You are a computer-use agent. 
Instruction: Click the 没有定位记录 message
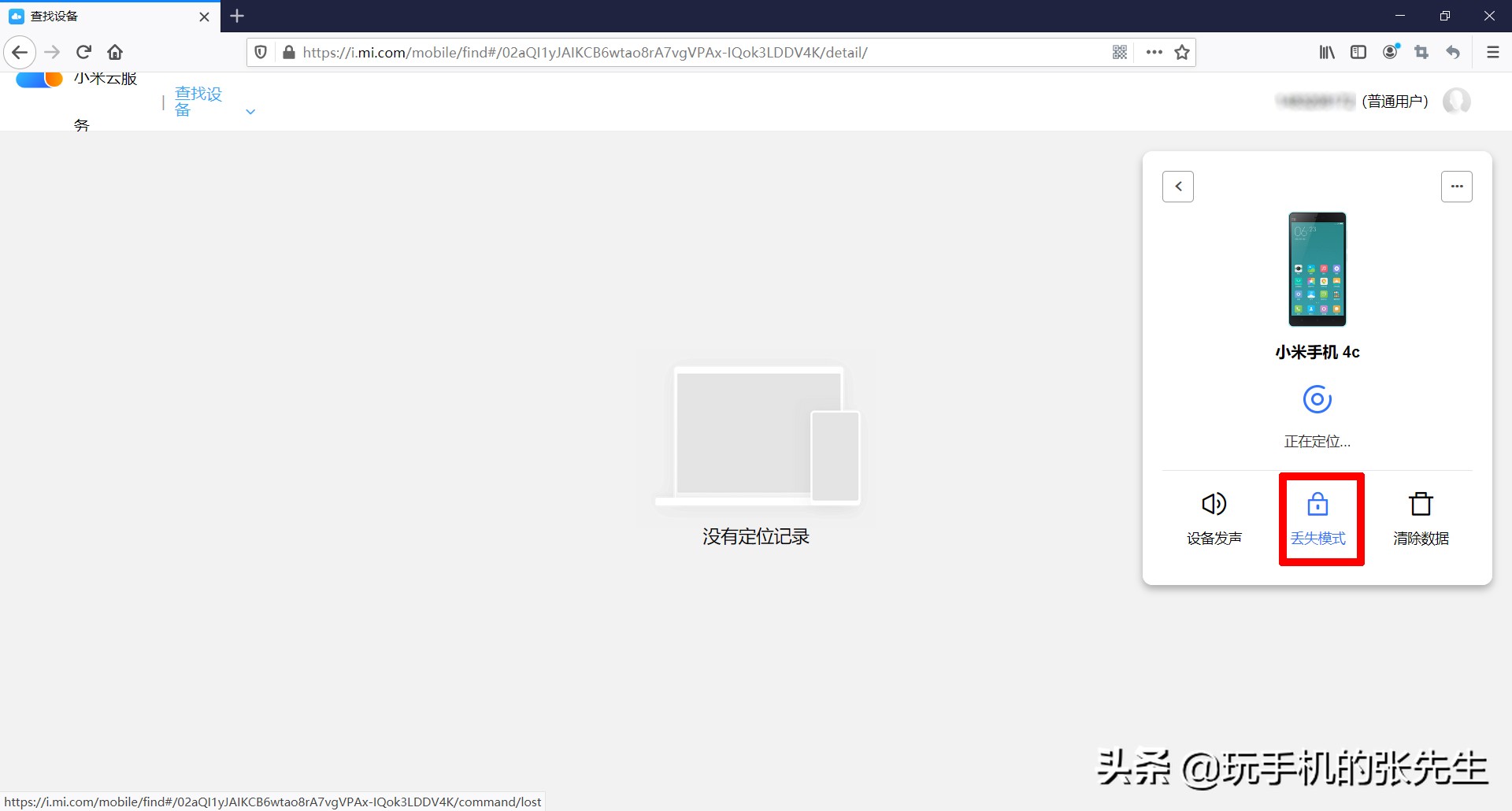(x=756, y=537)
